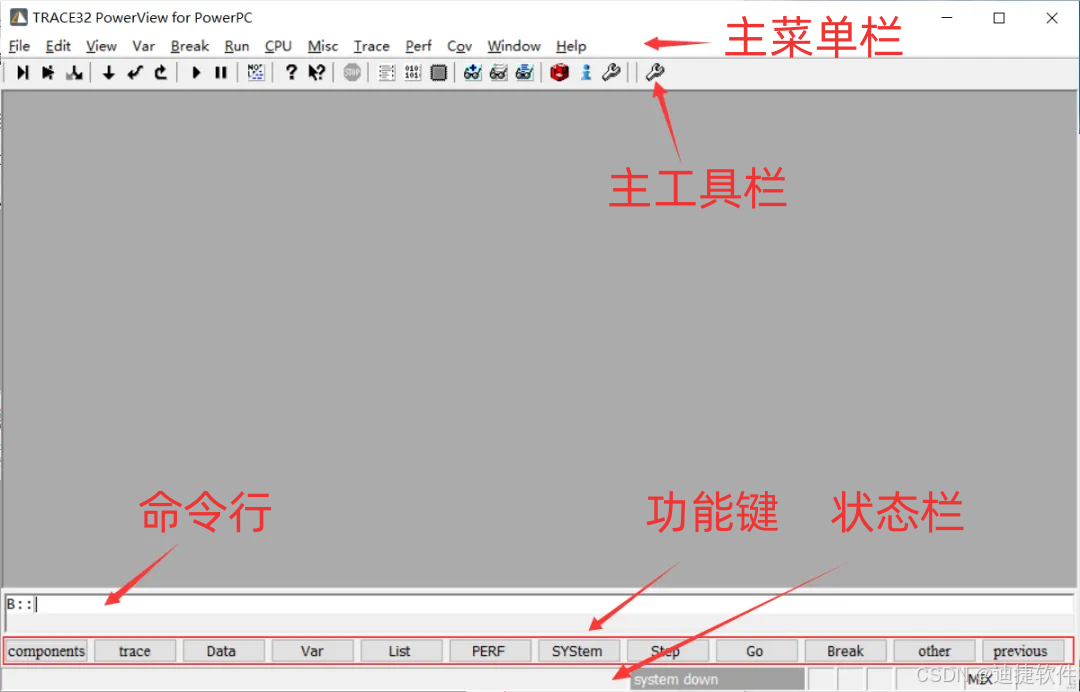Open the View menu

(101, 46)
